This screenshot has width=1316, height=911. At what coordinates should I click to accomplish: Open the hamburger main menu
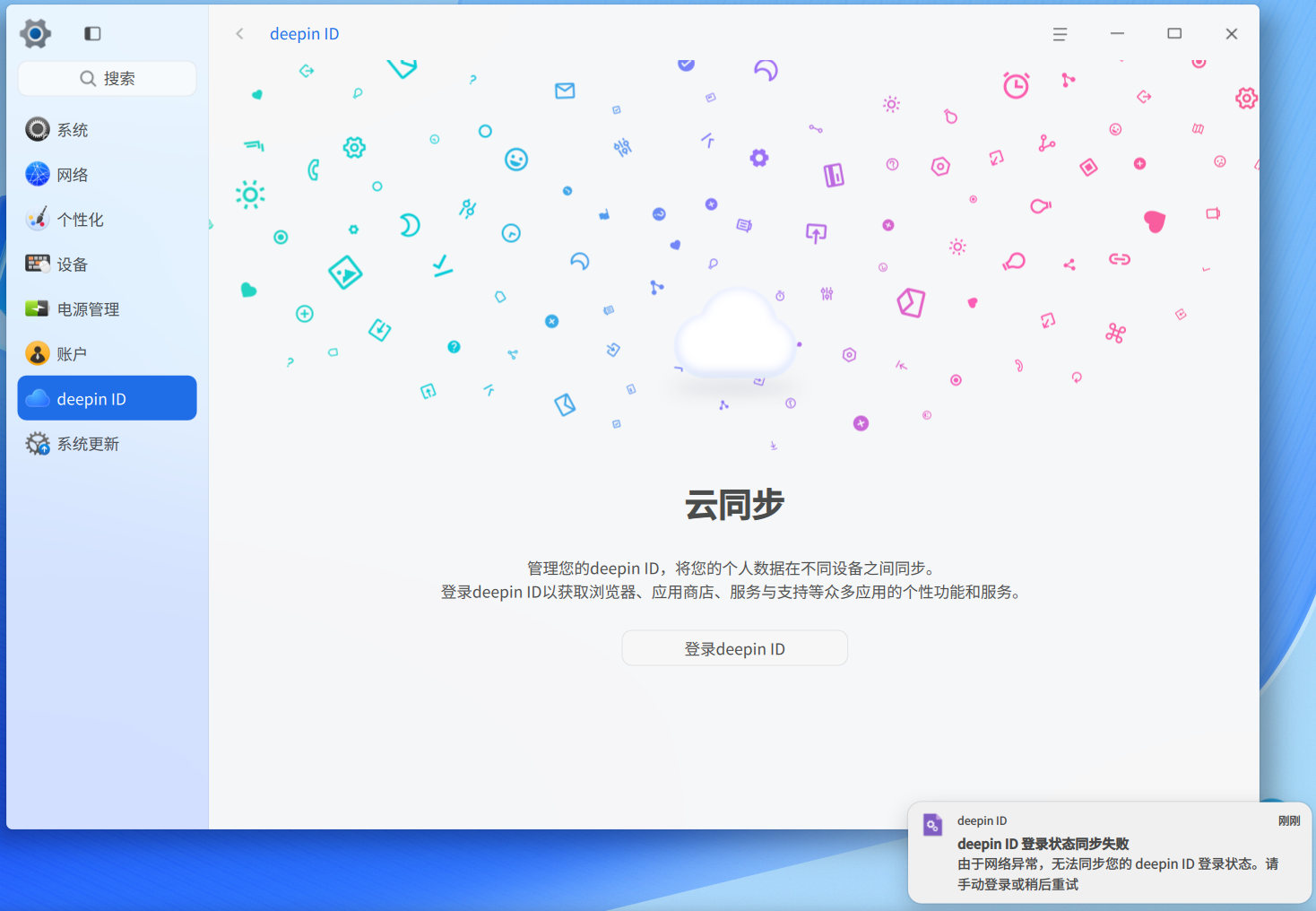(x=1060, y=34)
